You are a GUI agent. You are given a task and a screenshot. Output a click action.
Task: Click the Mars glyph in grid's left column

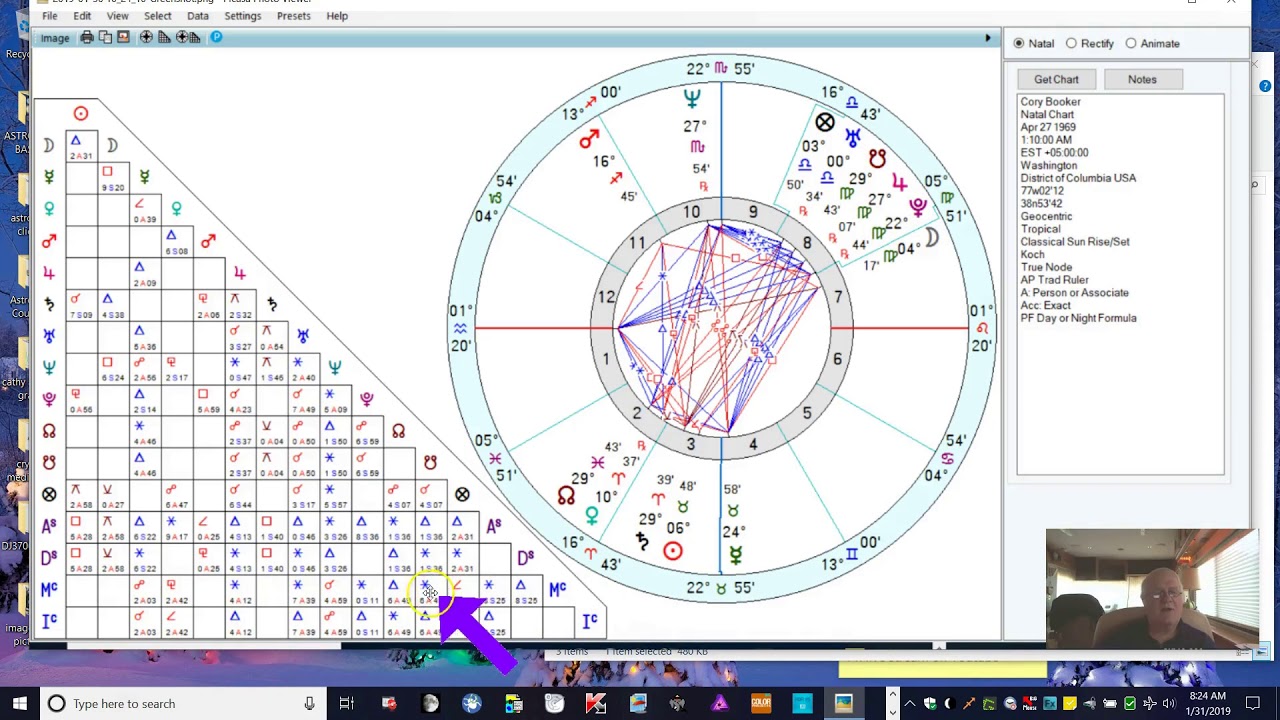(49, 241)
